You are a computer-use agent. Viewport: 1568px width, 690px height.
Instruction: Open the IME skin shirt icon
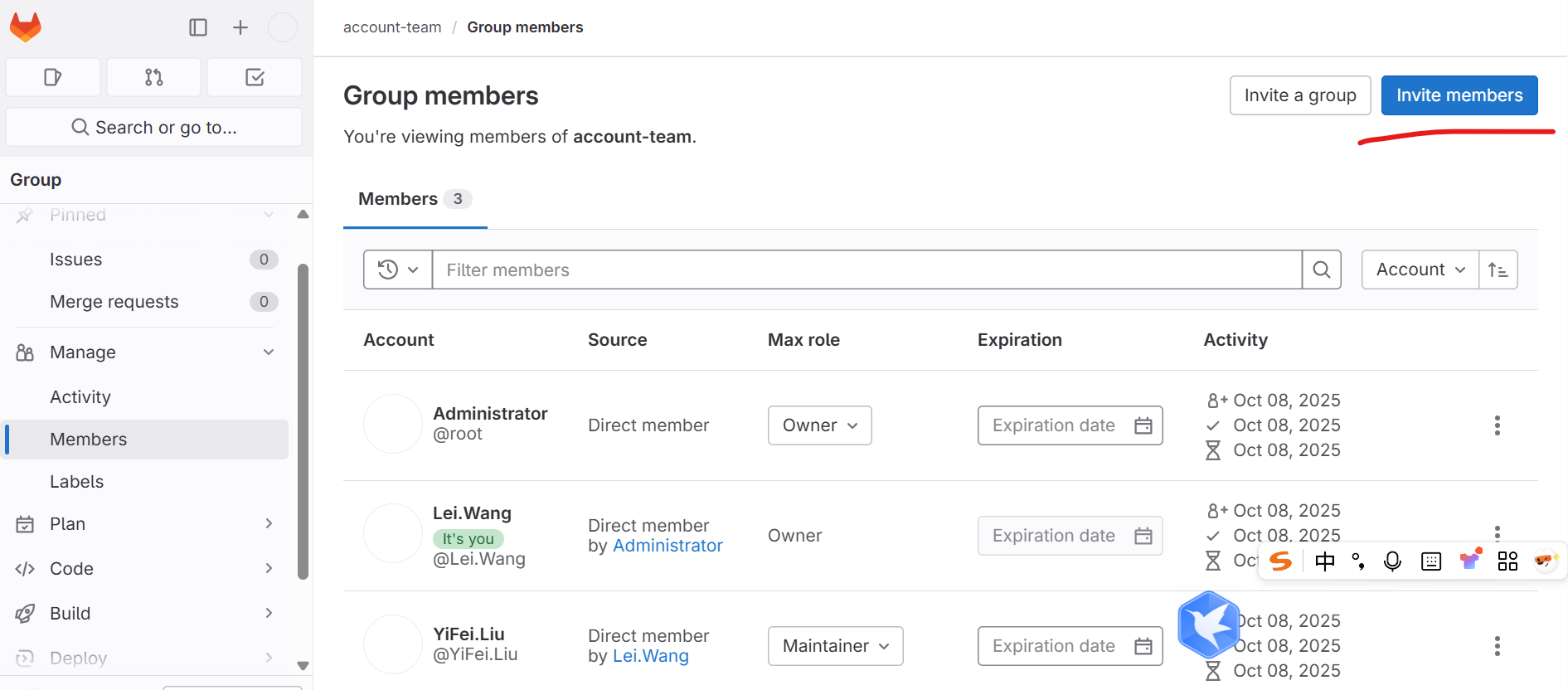(x=1470, y=560)
